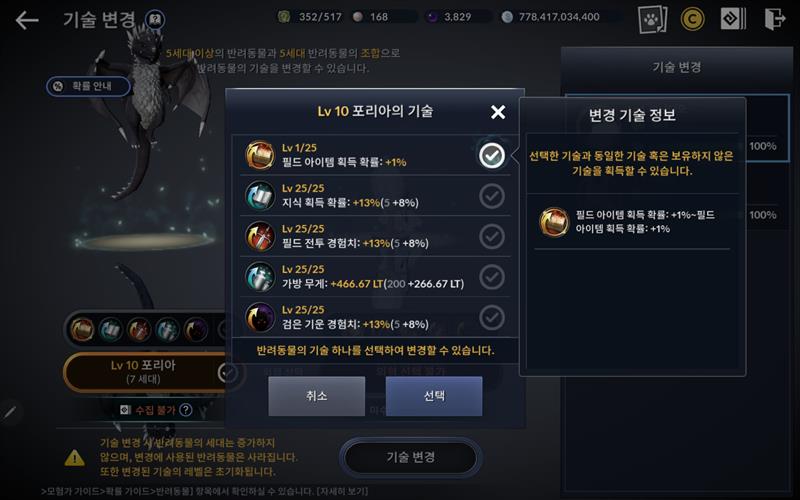This screenshot has height=500, width=800.
Task: Open the gold coin shop icon
Action: [692, 19]
